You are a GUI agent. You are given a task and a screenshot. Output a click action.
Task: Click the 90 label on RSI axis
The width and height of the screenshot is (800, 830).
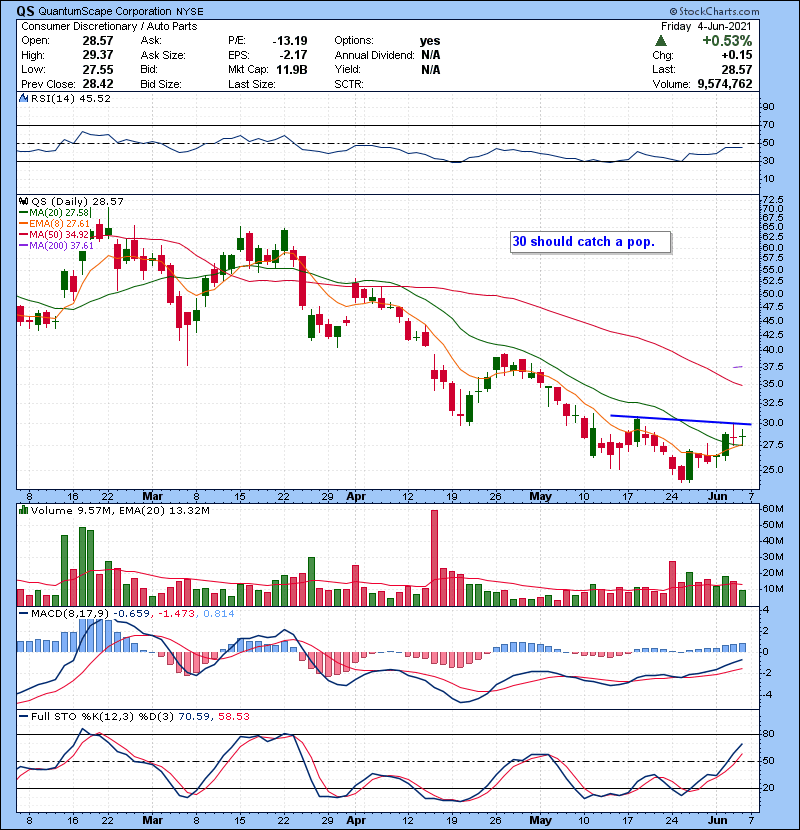768,107
